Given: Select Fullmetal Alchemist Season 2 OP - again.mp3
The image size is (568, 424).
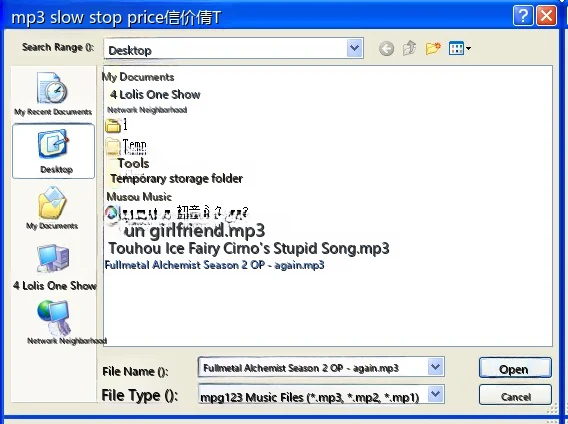Looking at the screenshot, I should click(214, 265).
